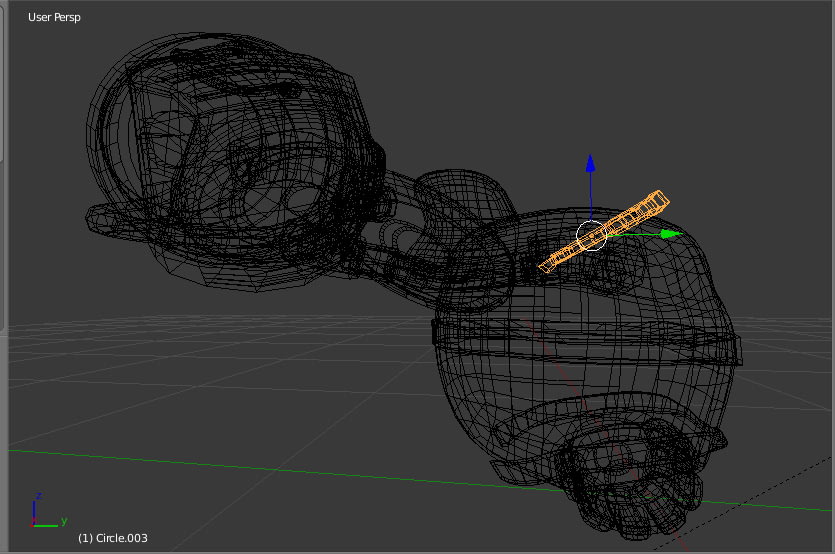Click the blue Z-axis manipulator arrow
This screenshot has width=835, height=554.
(x=590, y=163)
